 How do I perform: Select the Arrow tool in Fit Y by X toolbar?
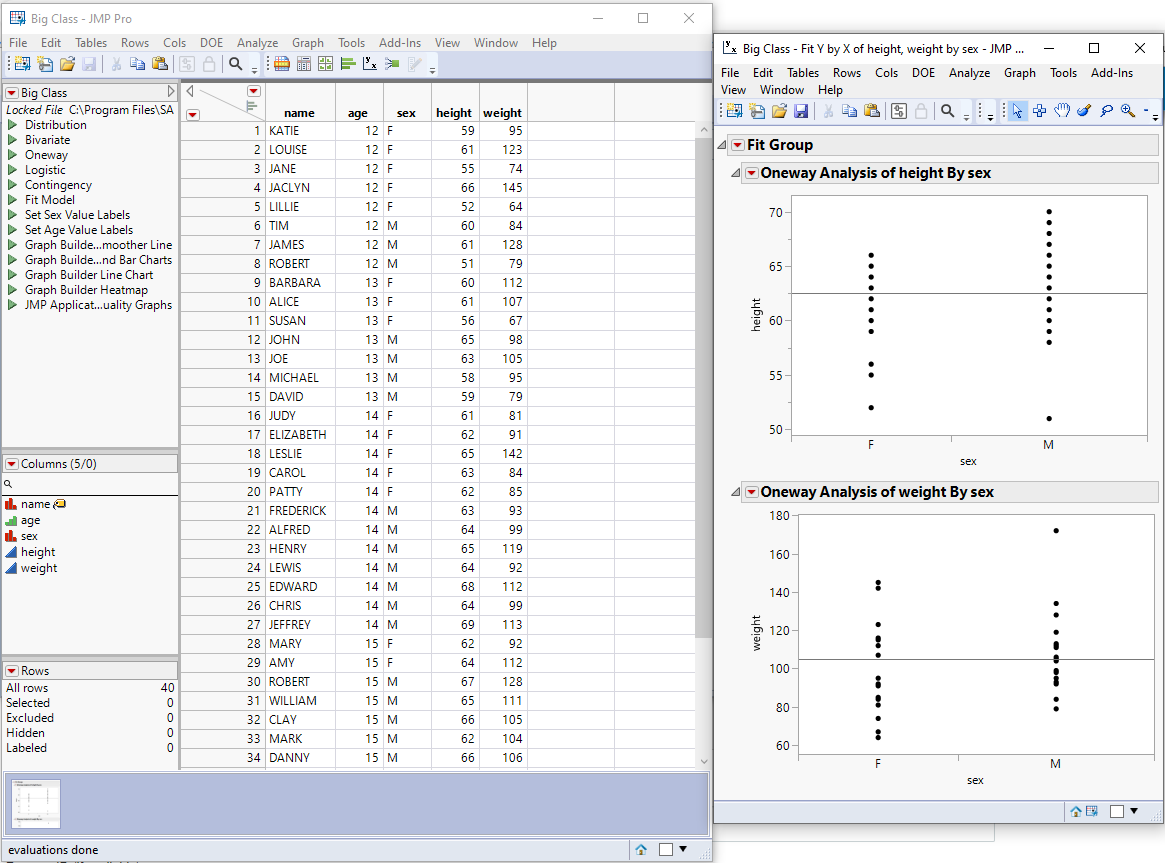(1017, 111)
